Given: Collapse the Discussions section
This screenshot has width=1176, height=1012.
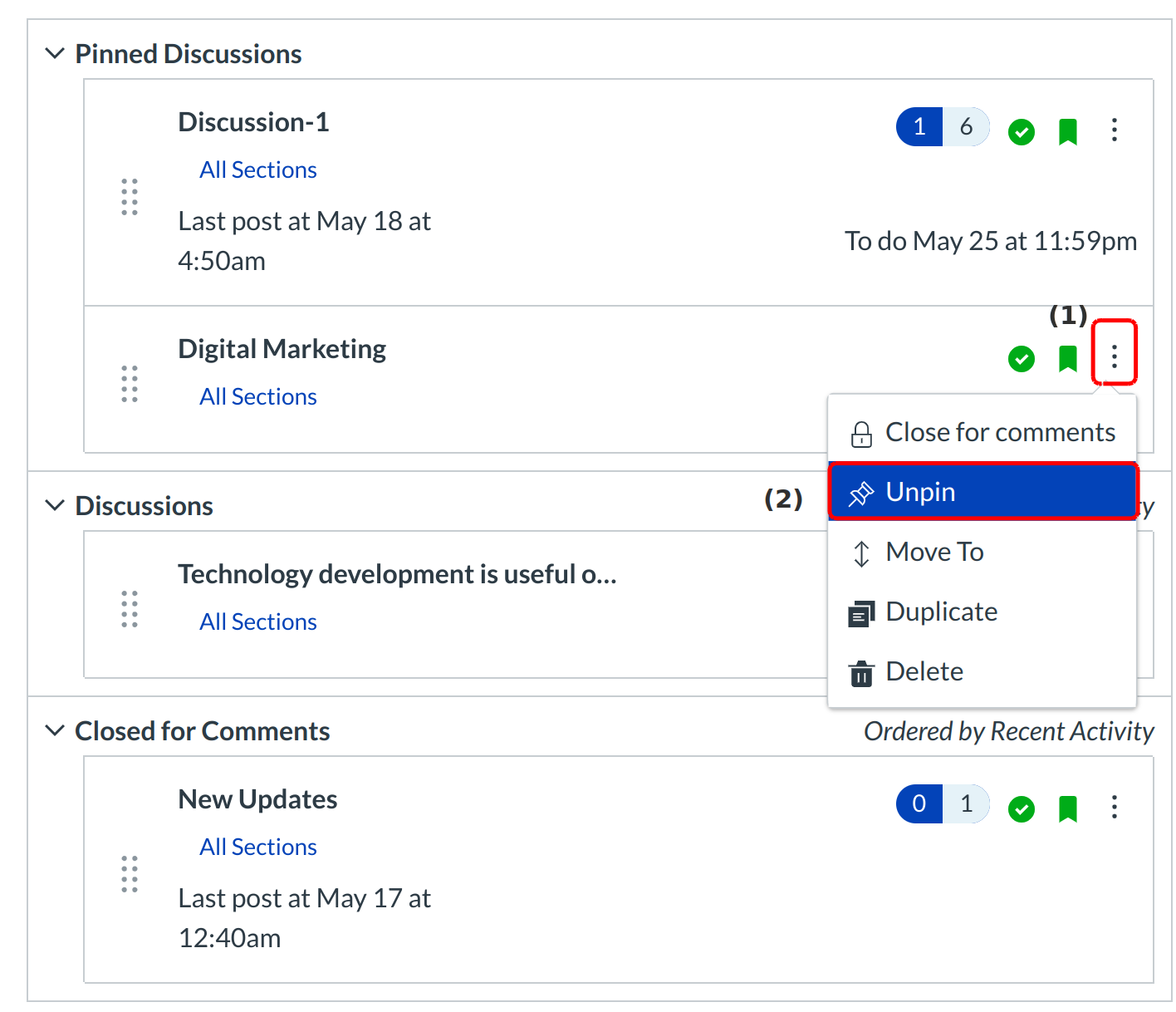Looking at the screenshot, I should tap(54, 504).
